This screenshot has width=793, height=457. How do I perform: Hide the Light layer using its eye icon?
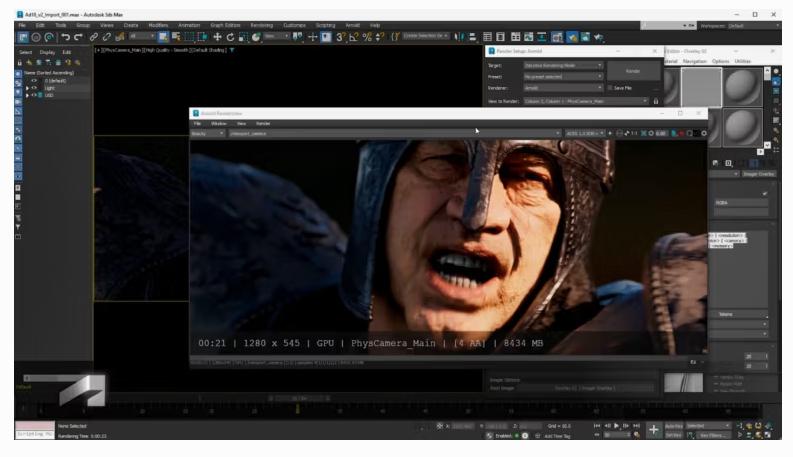coord(33,87)
